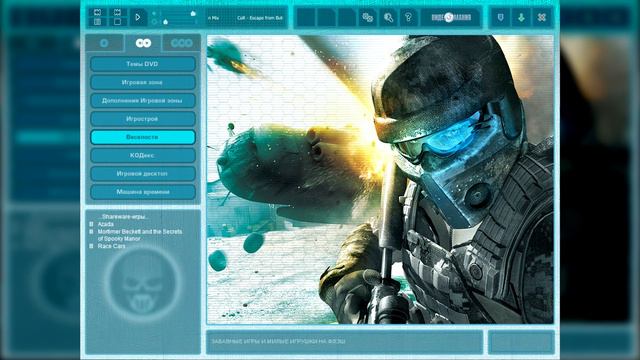The height and width of the screenshot is (360, 640).
Task: Open the playlist icon below previous-track
Action: click(98, 22)
